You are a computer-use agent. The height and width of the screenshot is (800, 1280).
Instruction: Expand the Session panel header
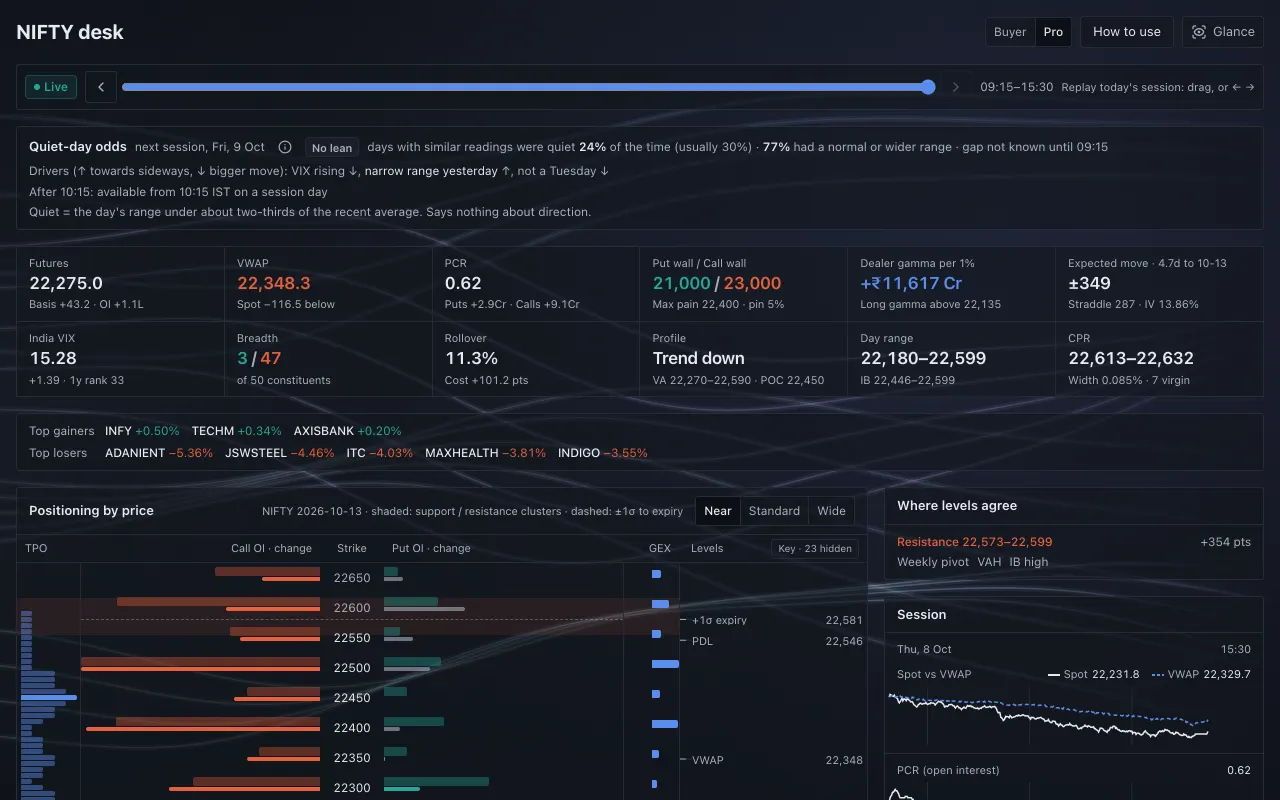pyautogui.click(x=1073, y=615)
